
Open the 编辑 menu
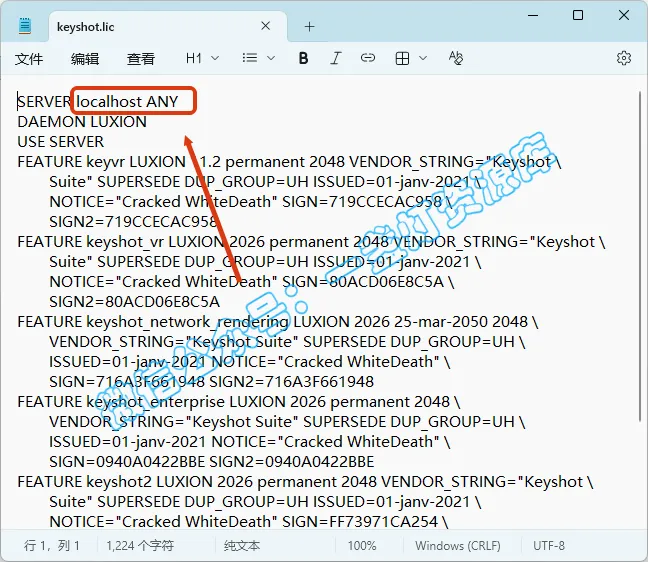point(85,59)
